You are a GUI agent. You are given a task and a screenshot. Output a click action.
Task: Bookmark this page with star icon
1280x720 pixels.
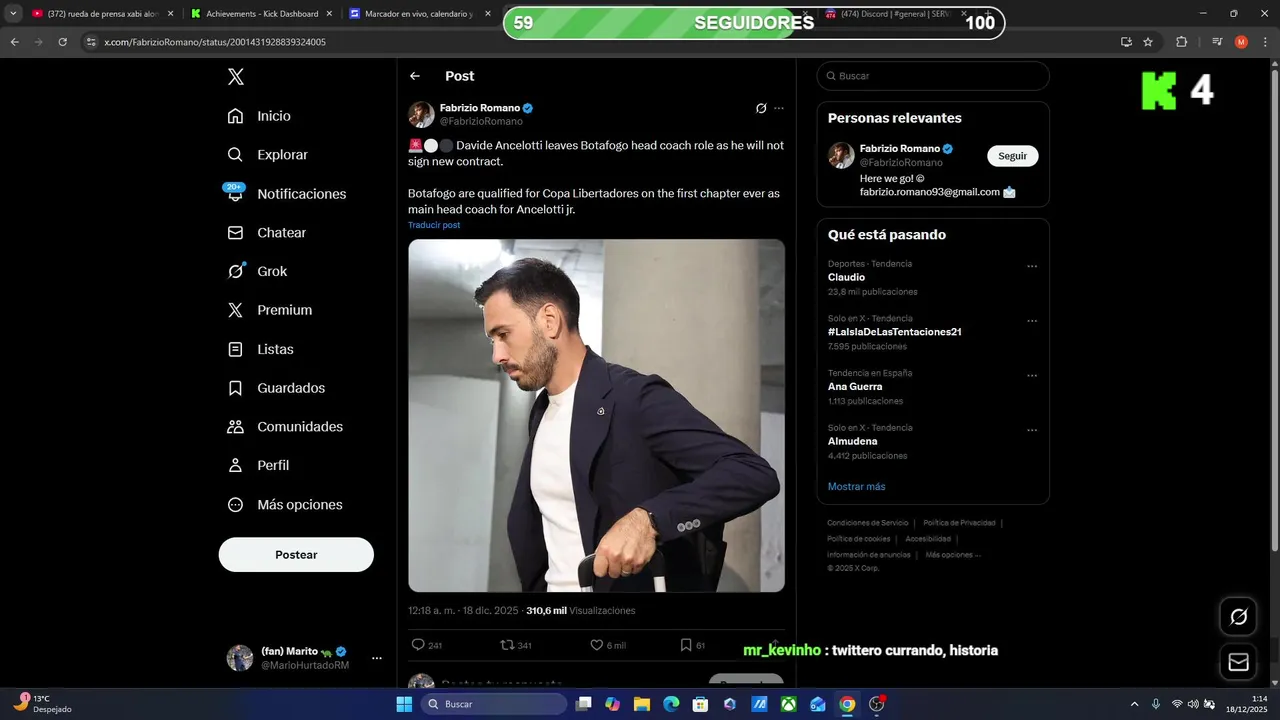[x=1148, y=42]
